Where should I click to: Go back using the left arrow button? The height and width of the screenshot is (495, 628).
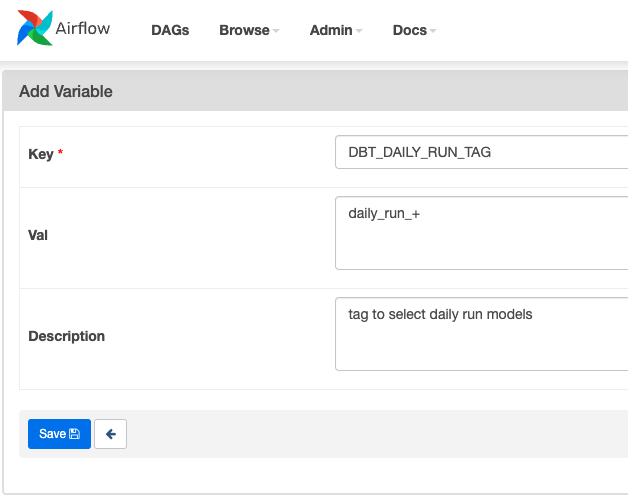pos(111,434)
